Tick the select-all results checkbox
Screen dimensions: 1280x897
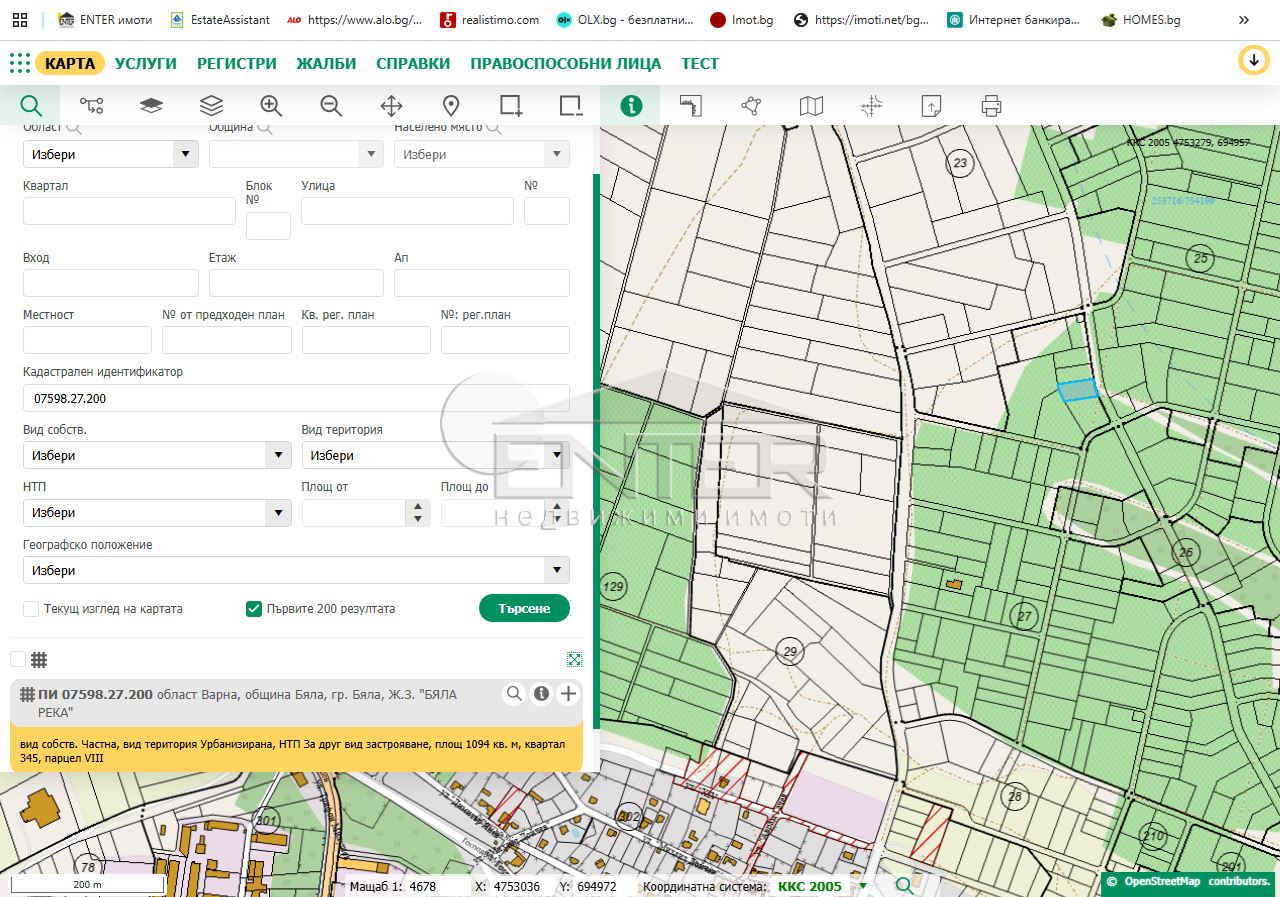18,659
